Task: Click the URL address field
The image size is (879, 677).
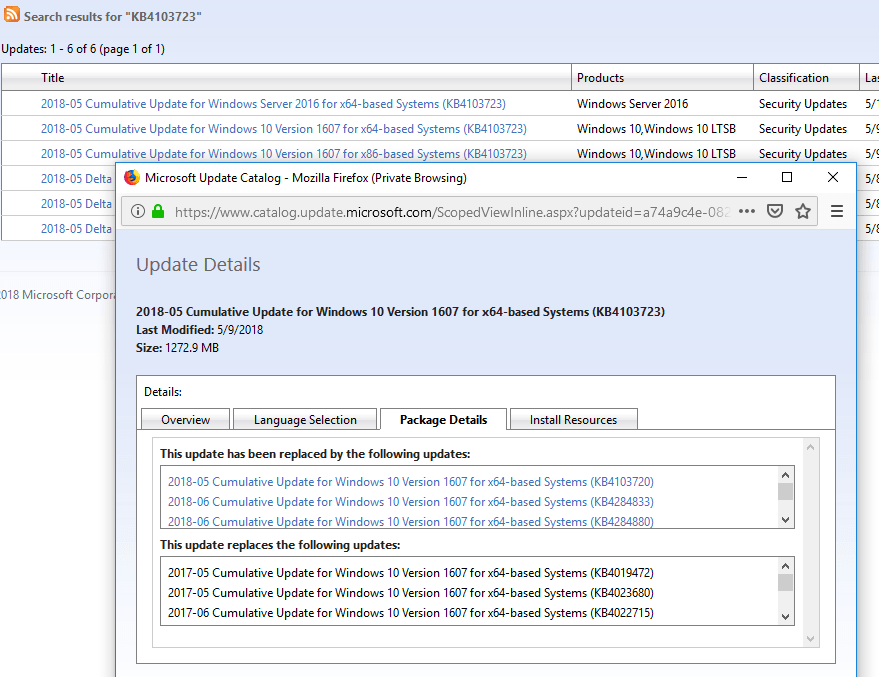Action: pos(450,211)
